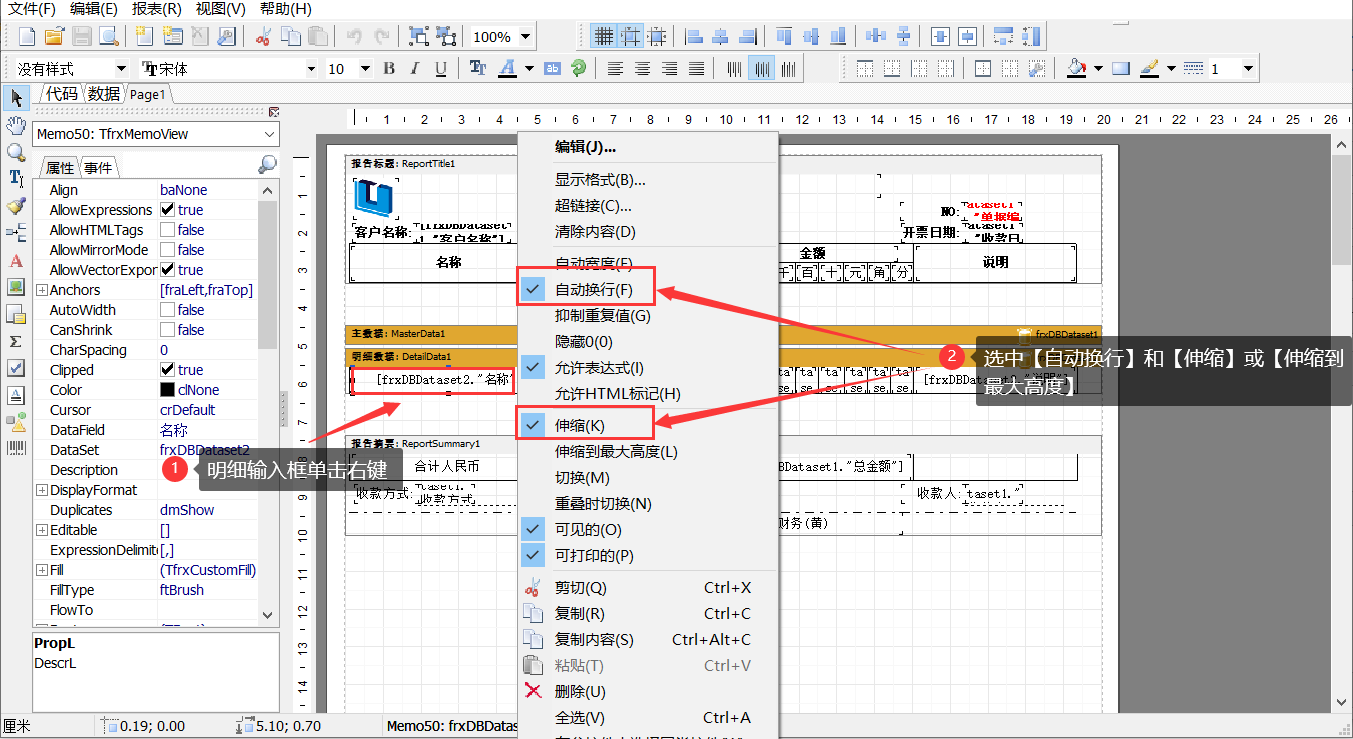Justify the memo text

pyautogui.click(x=696, y=69)
